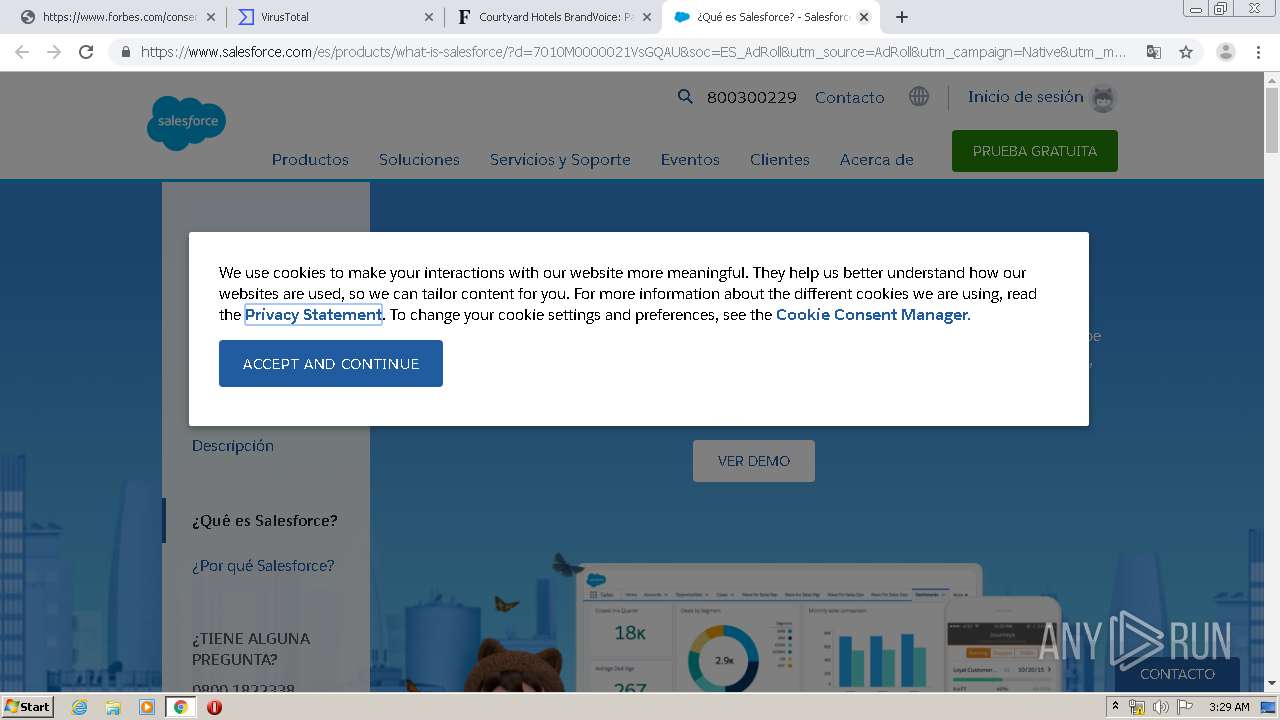Close the Courtyard Hotels BrandVoice tab
The height and width of the screenshot is (720, 1280).
[x=646, y=17]
